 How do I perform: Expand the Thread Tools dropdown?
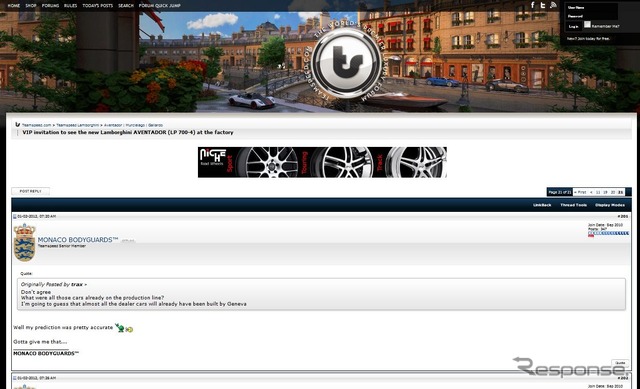pyautogui.click(x=573, y=205)
